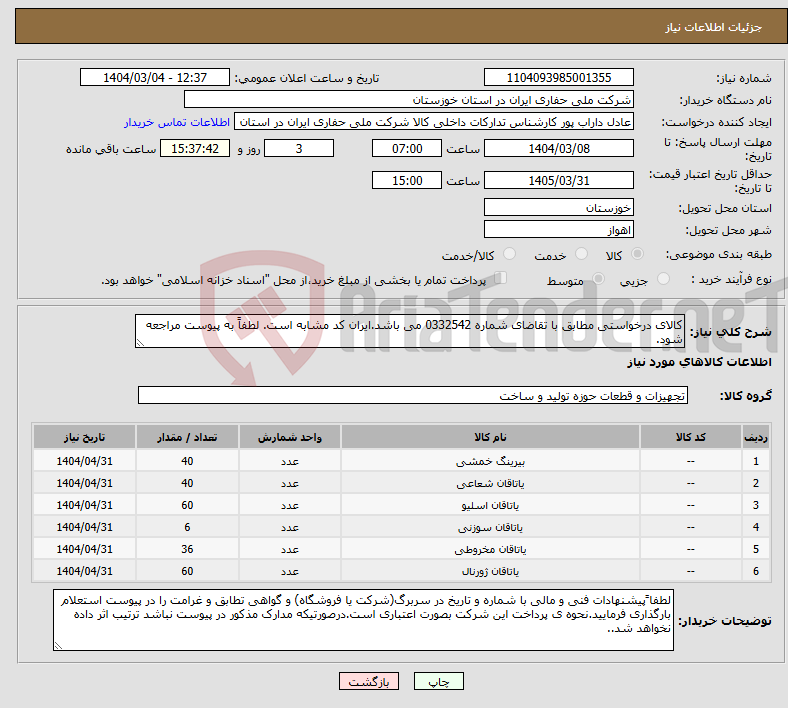Toggle the اسناد خزانه اسلامی payment checkbox
The height and width of the screenshot is (708, 788).
point(502,279)
